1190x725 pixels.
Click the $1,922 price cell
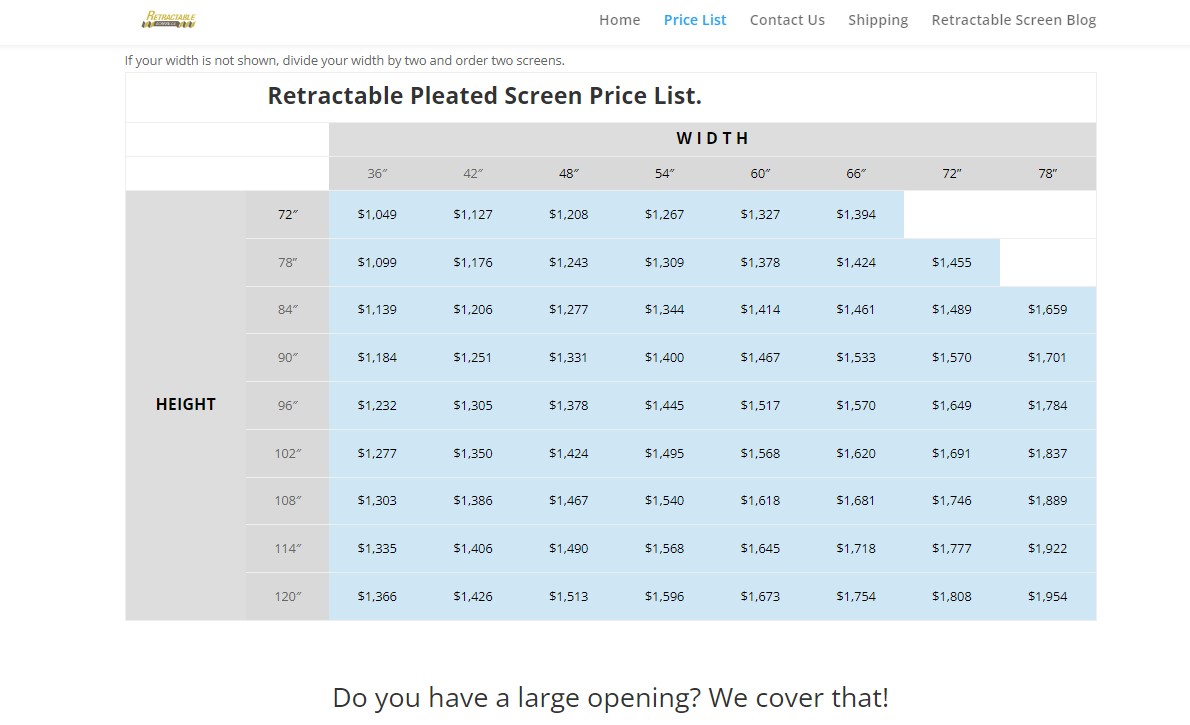(x=1047, y=548)
